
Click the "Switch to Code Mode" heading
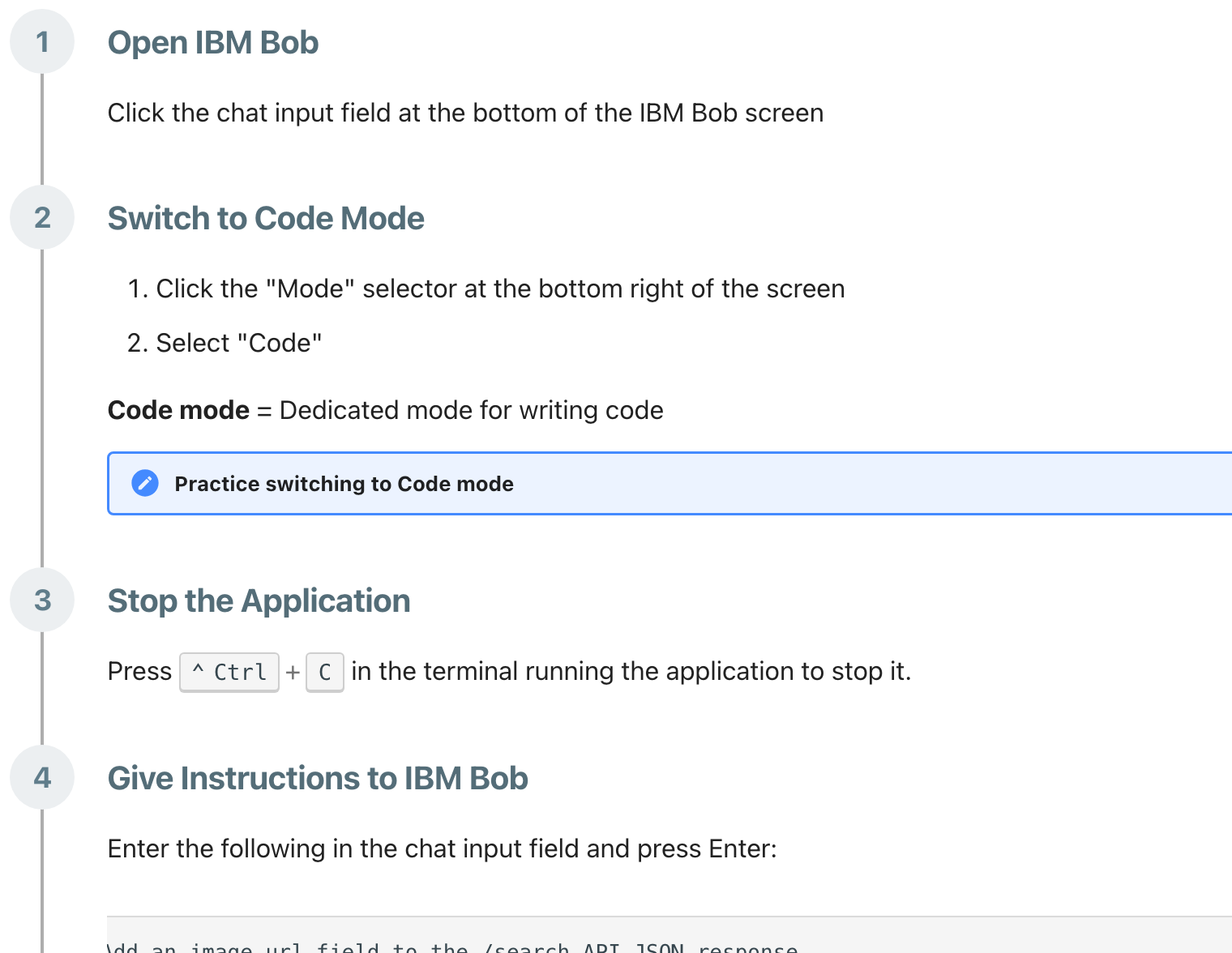pyautogui.click(x=266, y=218)
